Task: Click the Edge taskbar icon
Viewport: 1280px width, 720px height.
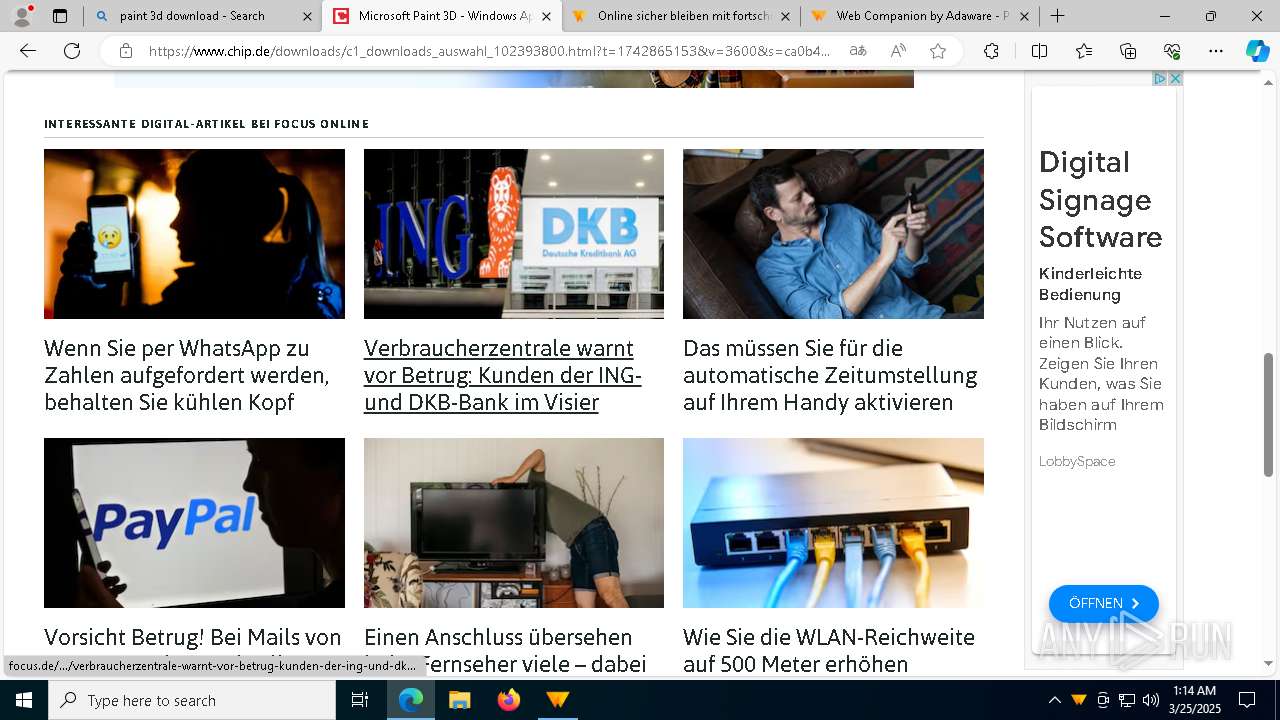Action: pyautogui.click(x=411, y=700)
